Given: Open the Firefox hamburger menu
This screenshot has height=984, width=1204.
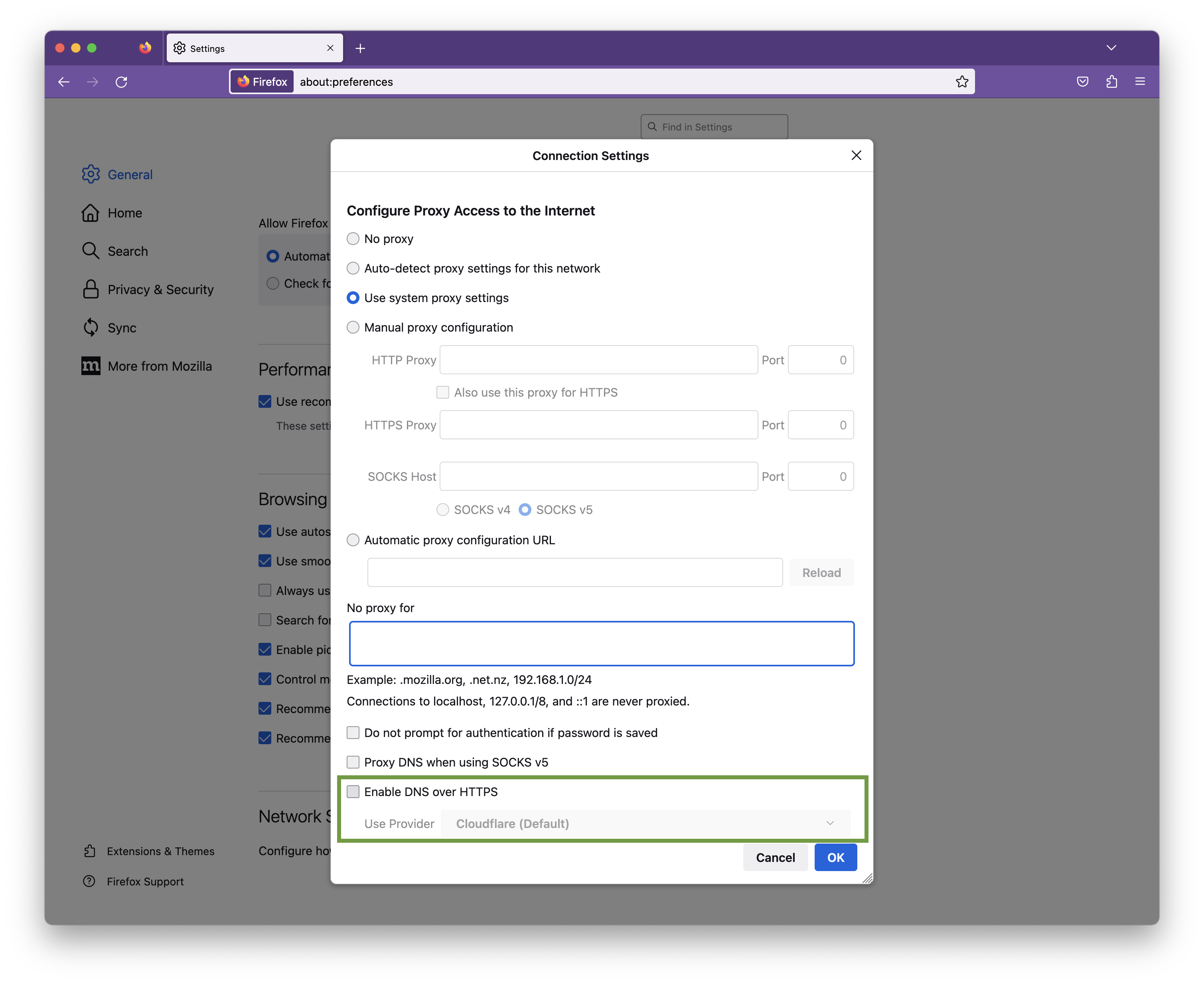Looking at the screenshot, I should point(1140,82).
